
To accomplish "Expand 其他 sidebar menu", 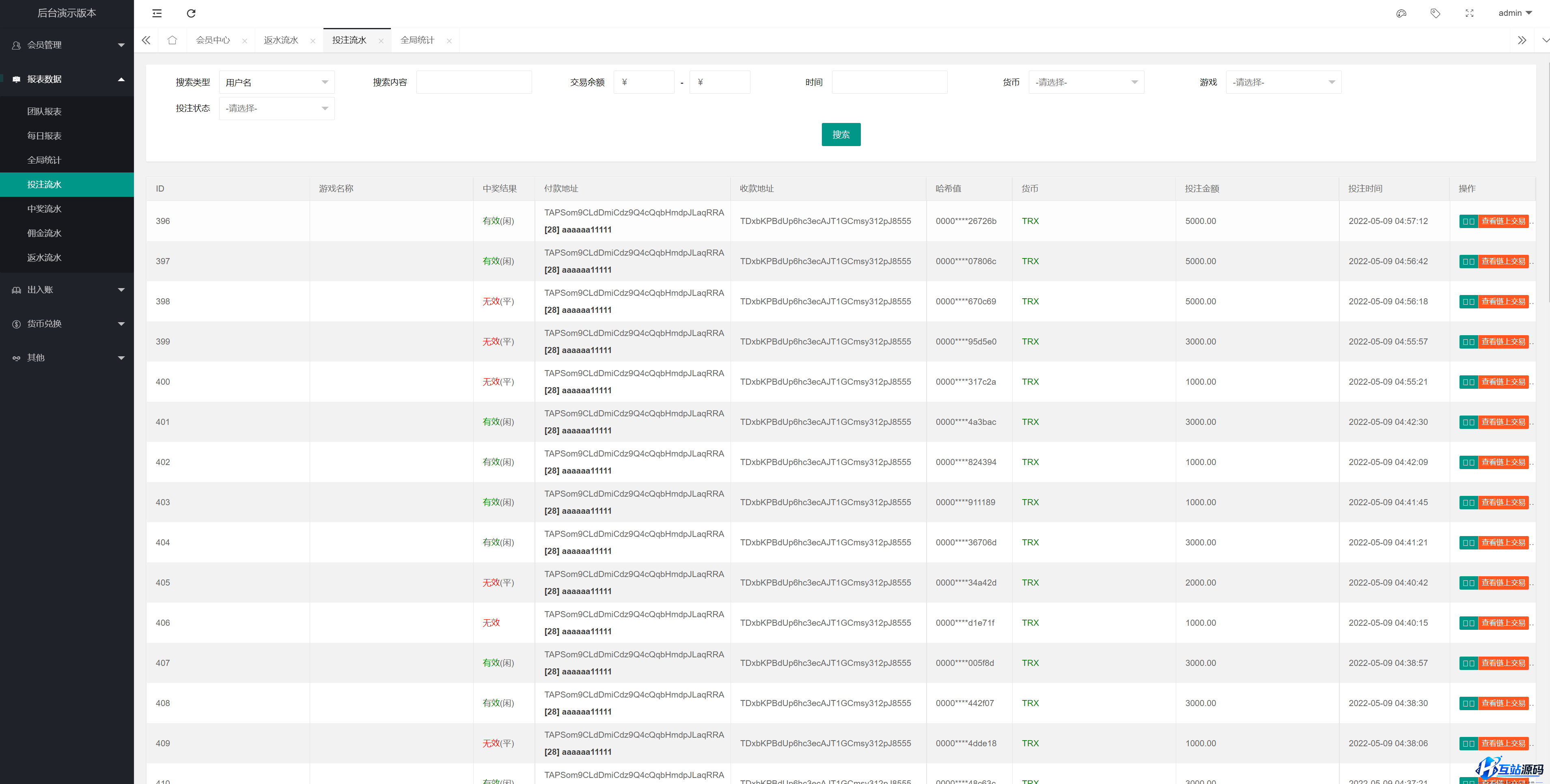I will click(67, 358).
